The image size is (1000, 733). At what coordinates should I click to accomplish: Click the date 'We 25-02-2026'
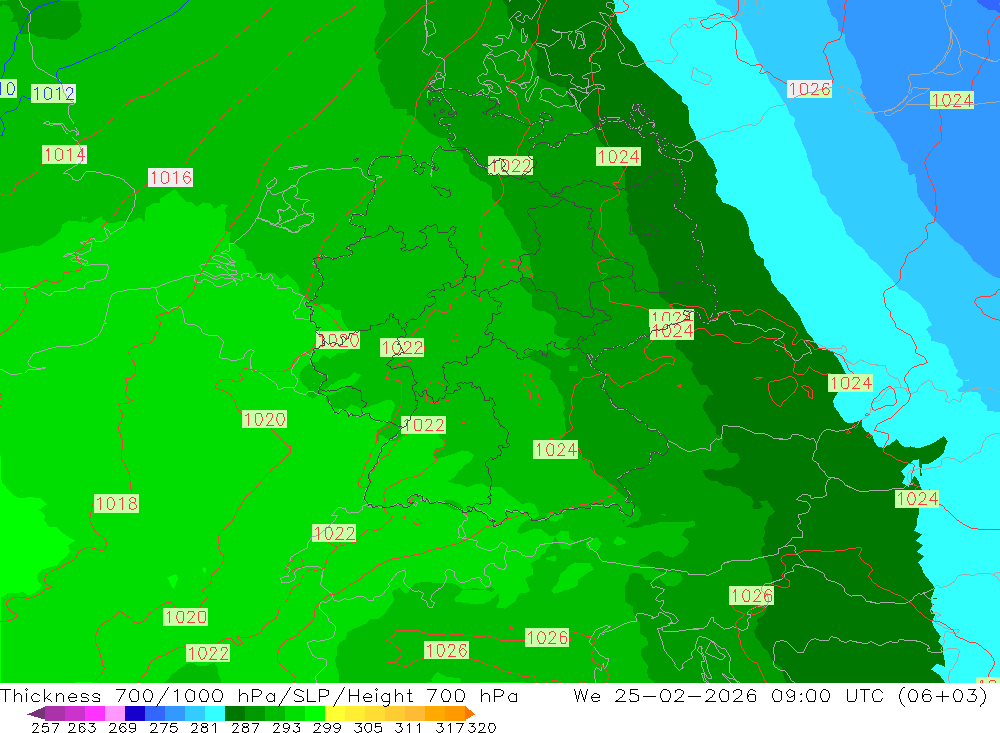click(x=665, y=695)
